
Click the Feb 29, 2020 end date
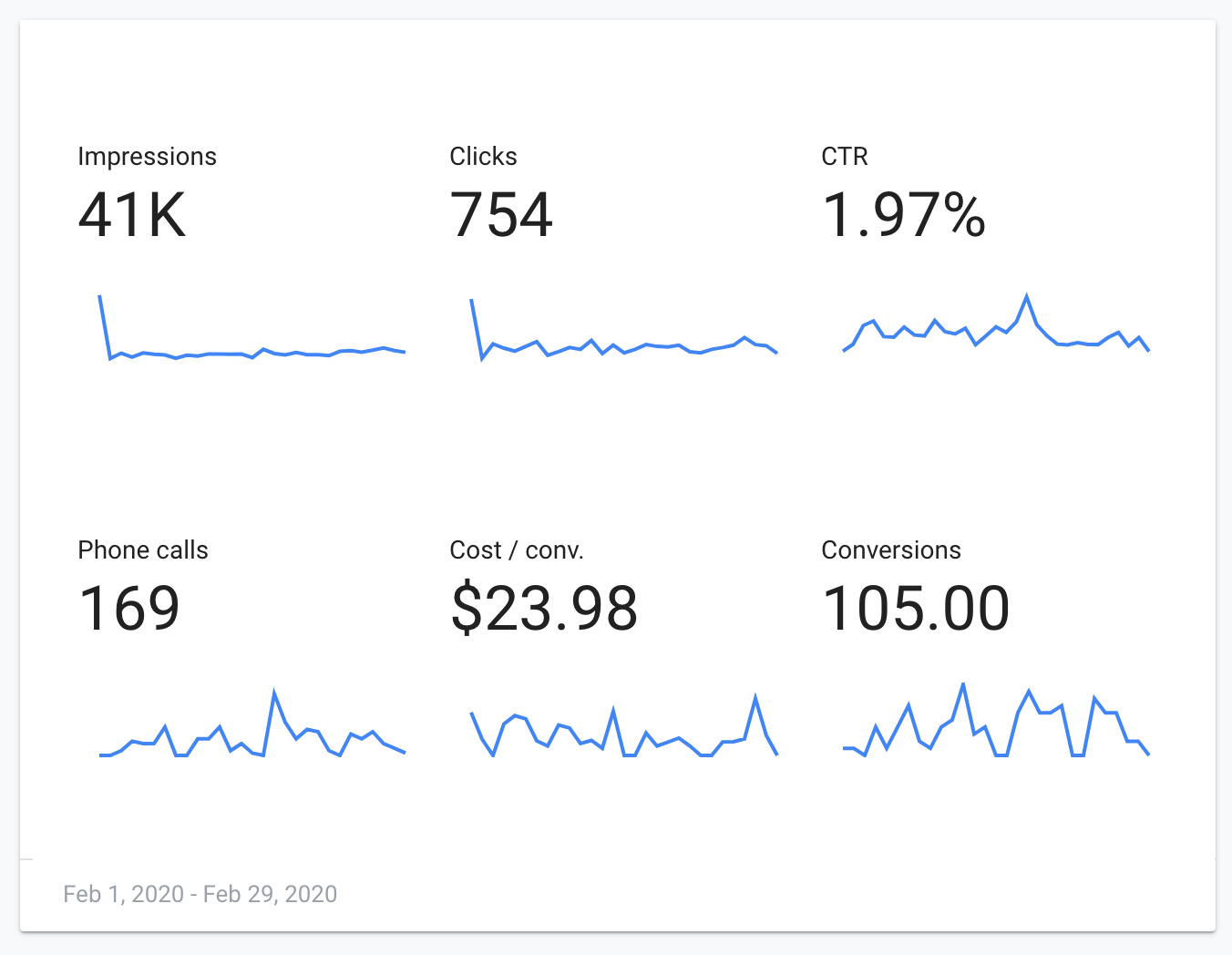[x=271, y=894]
